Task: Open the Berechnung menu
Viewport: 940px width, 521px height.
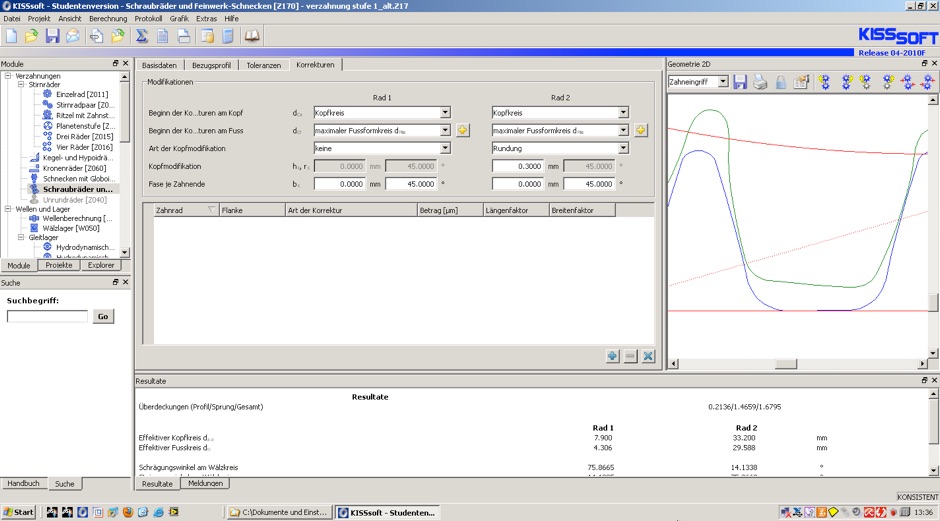Action: tap(108, 19)
